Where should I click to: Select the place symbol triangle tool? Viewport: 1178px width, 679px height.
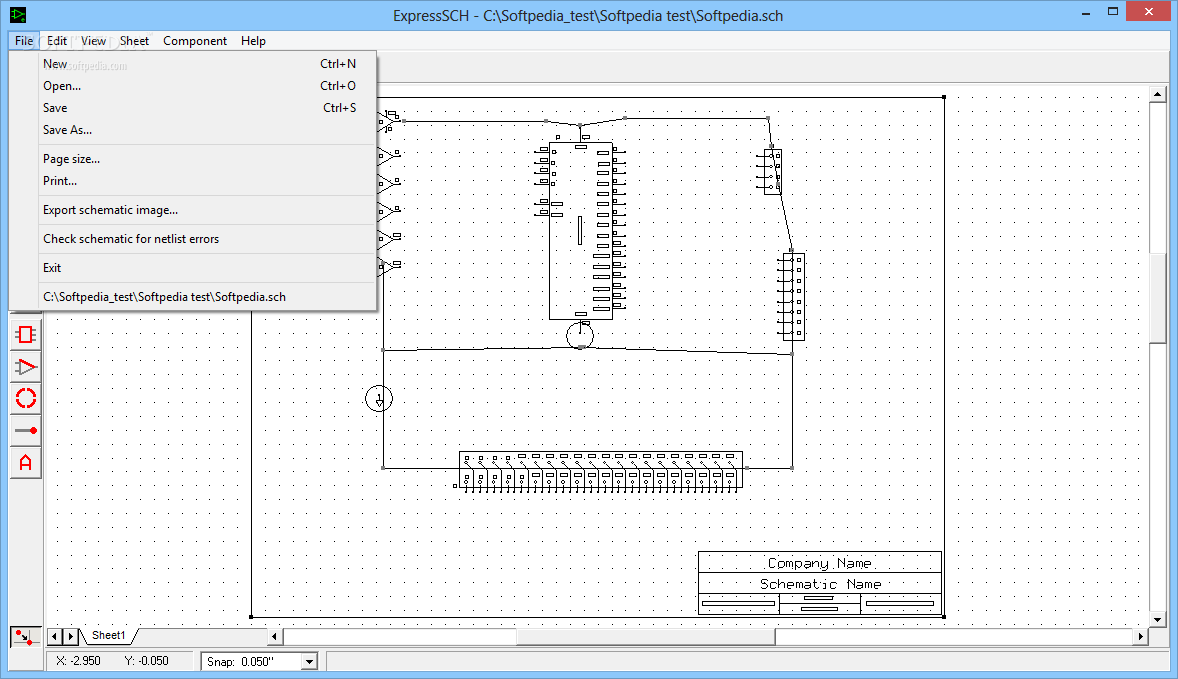click(x=26, y=367)
